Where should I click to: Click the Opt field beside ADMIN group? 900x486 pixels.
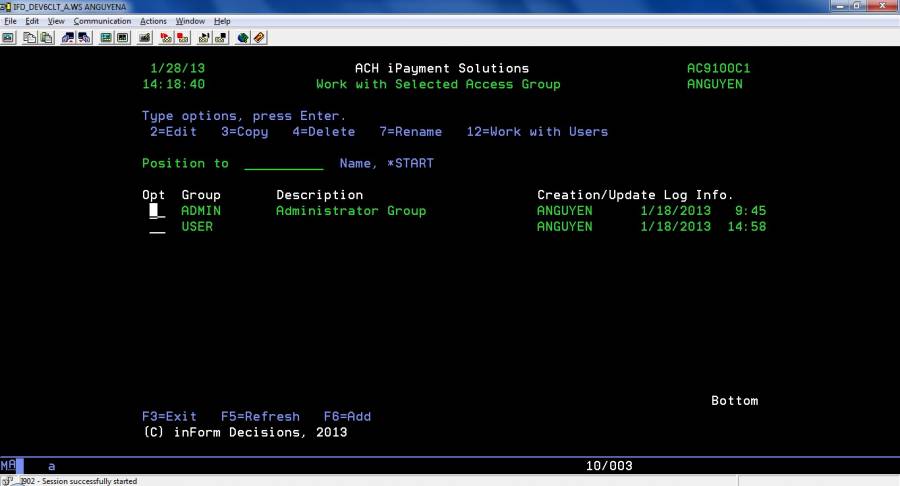(157, 211)
